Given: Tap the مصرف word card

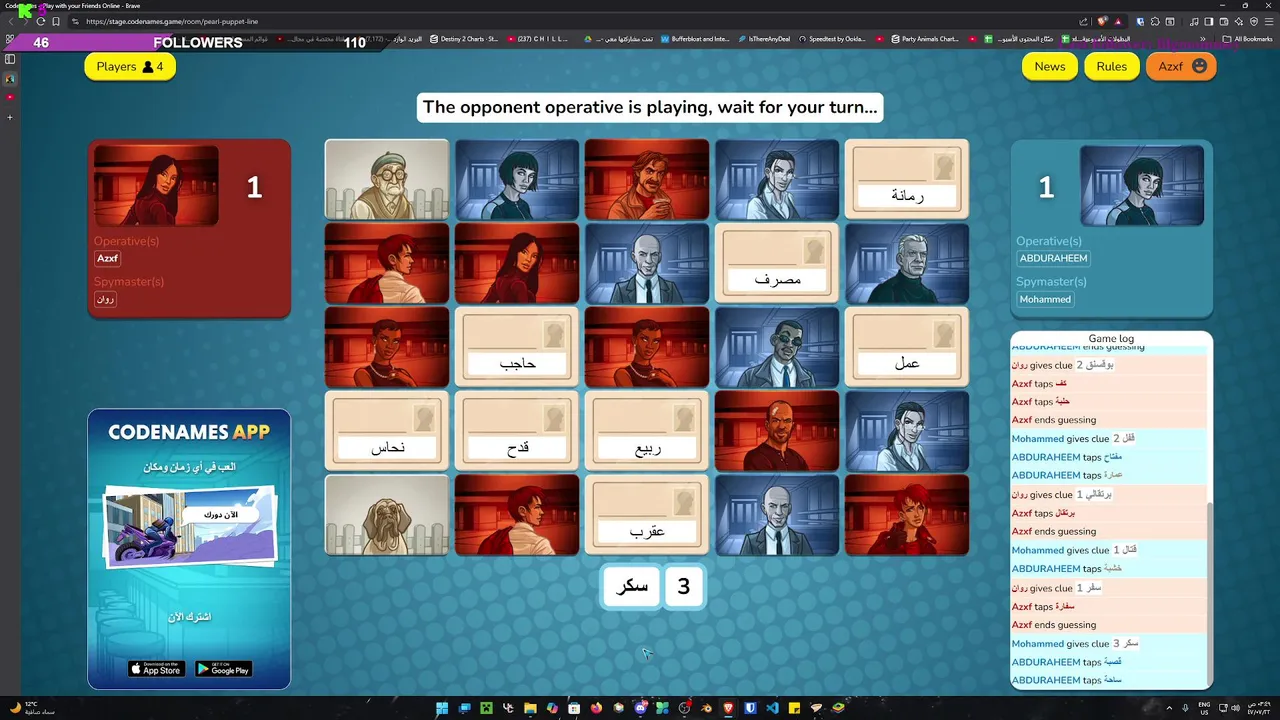Looking at the screenshot, I should tap(777, 263).
